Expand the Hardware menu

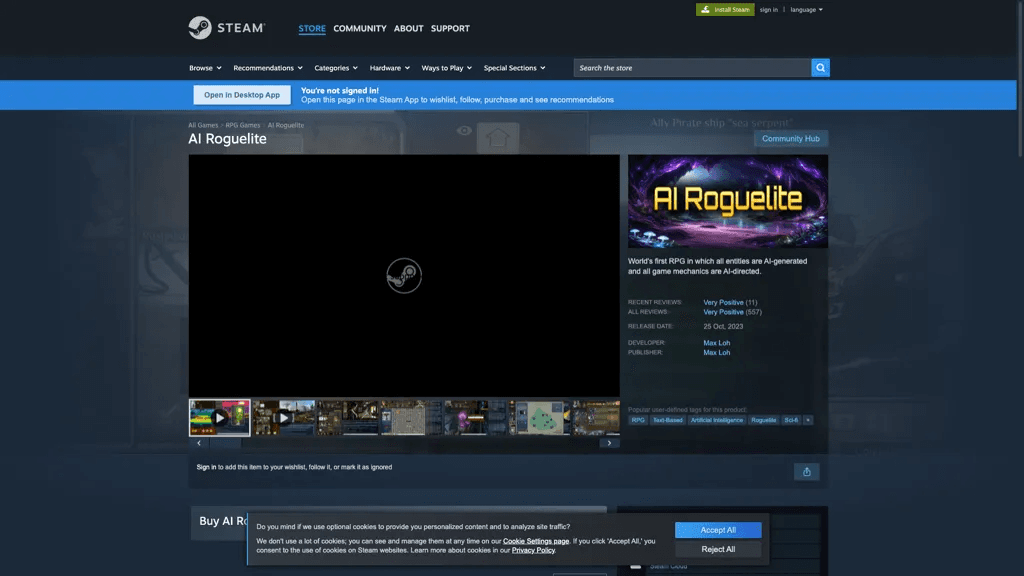(x=389, y=68)
